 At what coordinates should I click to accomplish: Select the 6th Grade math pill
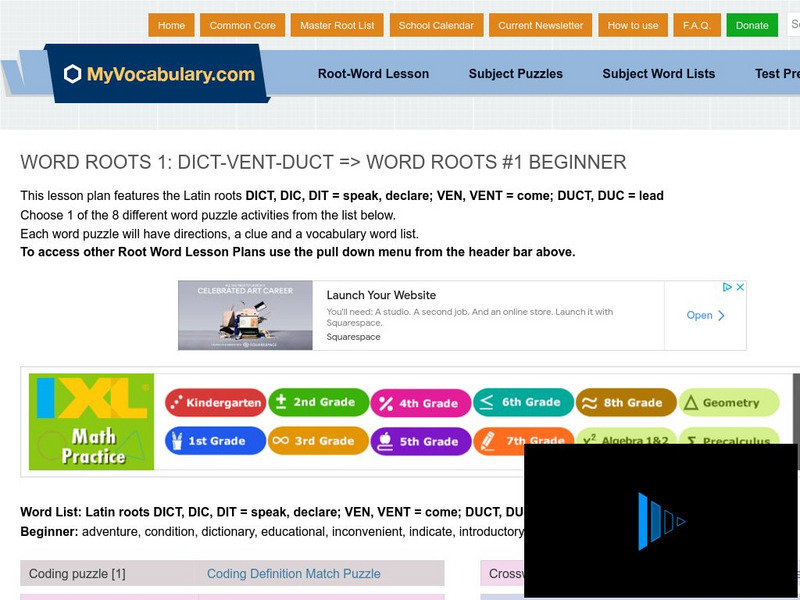(524, 403)
